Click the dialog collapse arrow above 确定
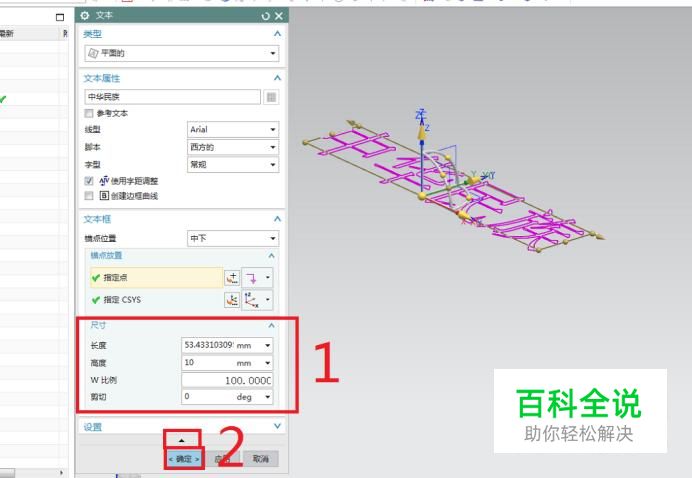Image resolution: width=692 pixels, height=478 pixels. (x=181, y=440)
